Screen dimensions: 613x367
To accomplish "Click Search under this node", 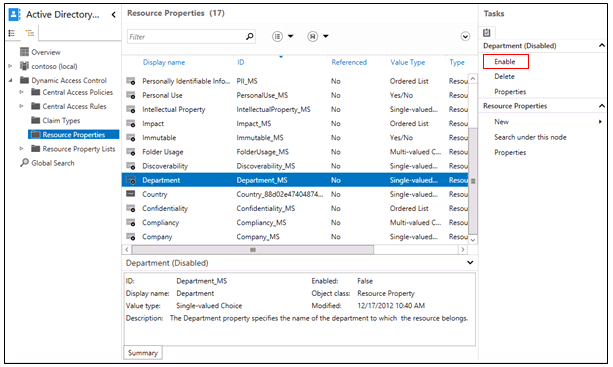I will coord(530,137).
